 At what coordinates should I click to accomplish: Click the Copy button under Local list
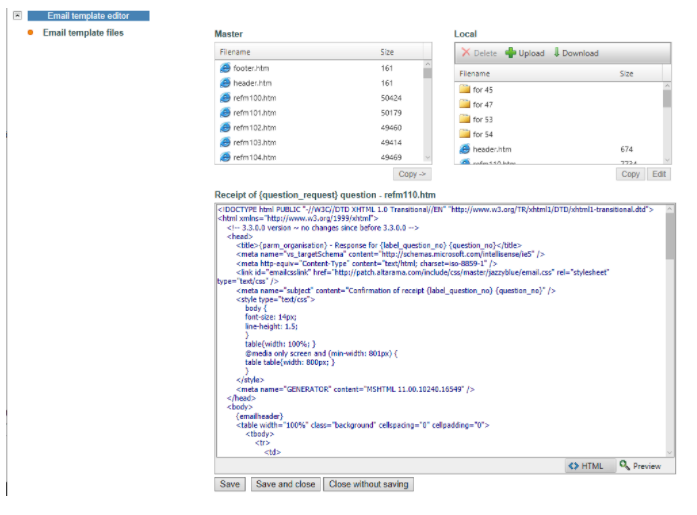coord(630,174)
